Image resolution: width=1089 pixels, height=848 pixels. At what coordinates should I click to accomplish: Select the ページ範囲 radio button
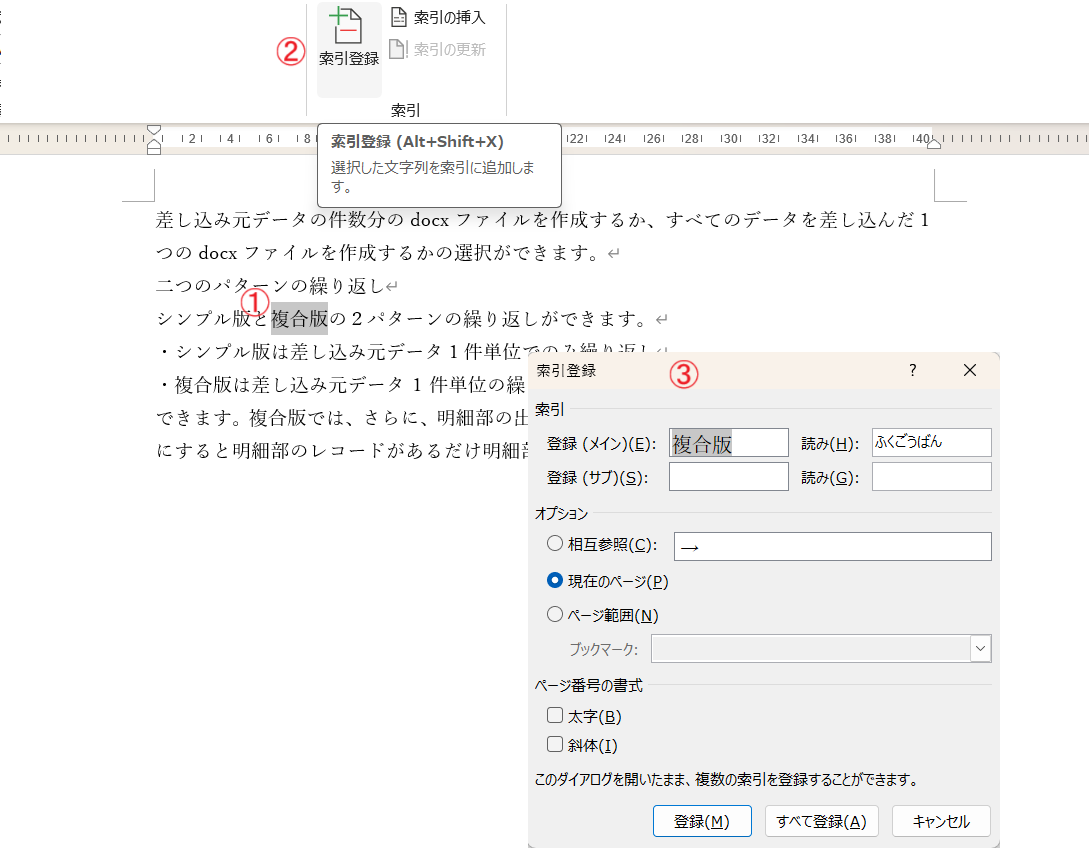(x=555, y=615)
